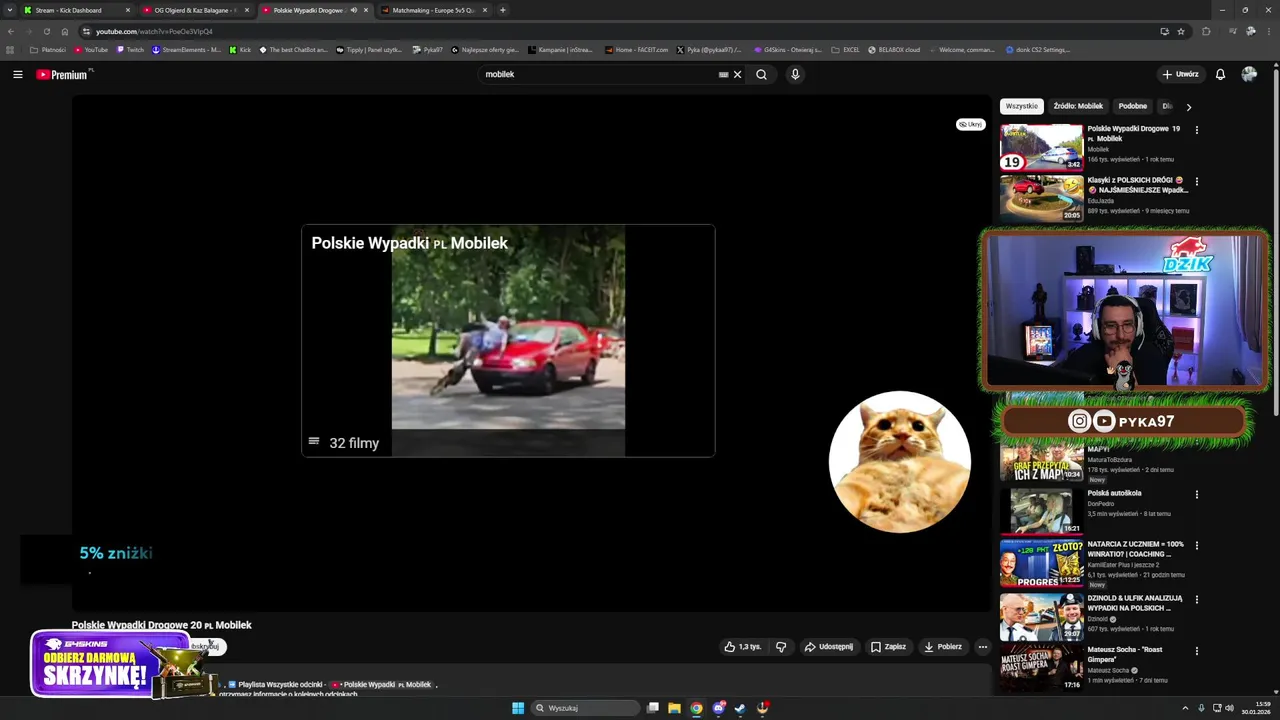Play the DZINOLD & ULFIK video thumbnail
This screenshot has width=1280, height=720.
tap(1042, 616)
